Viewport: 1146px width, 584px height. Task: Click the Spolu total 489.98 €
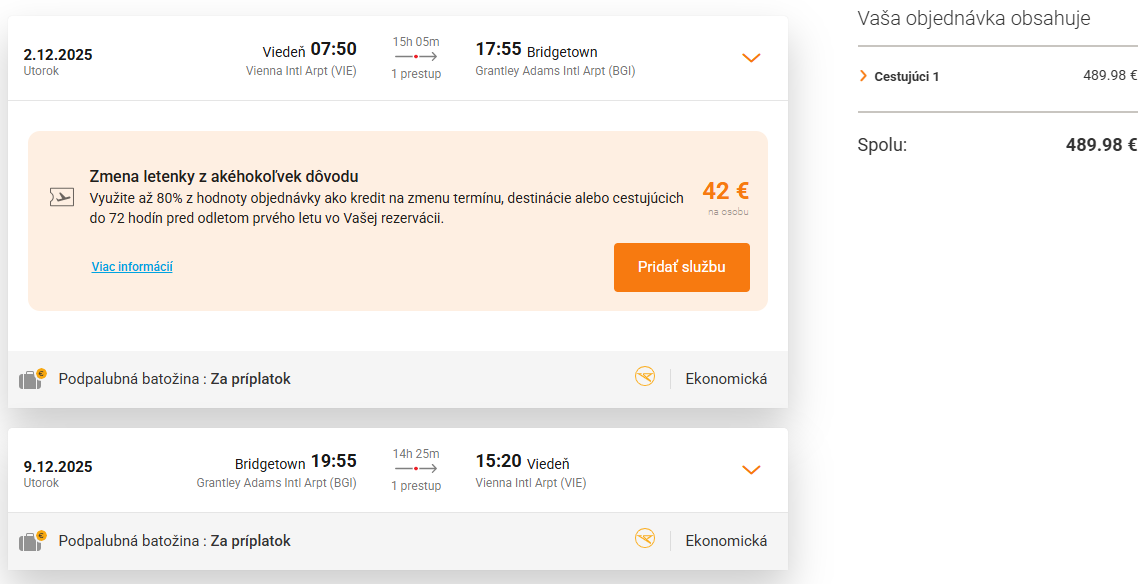pyautogui.click(x=1102, y=144)
